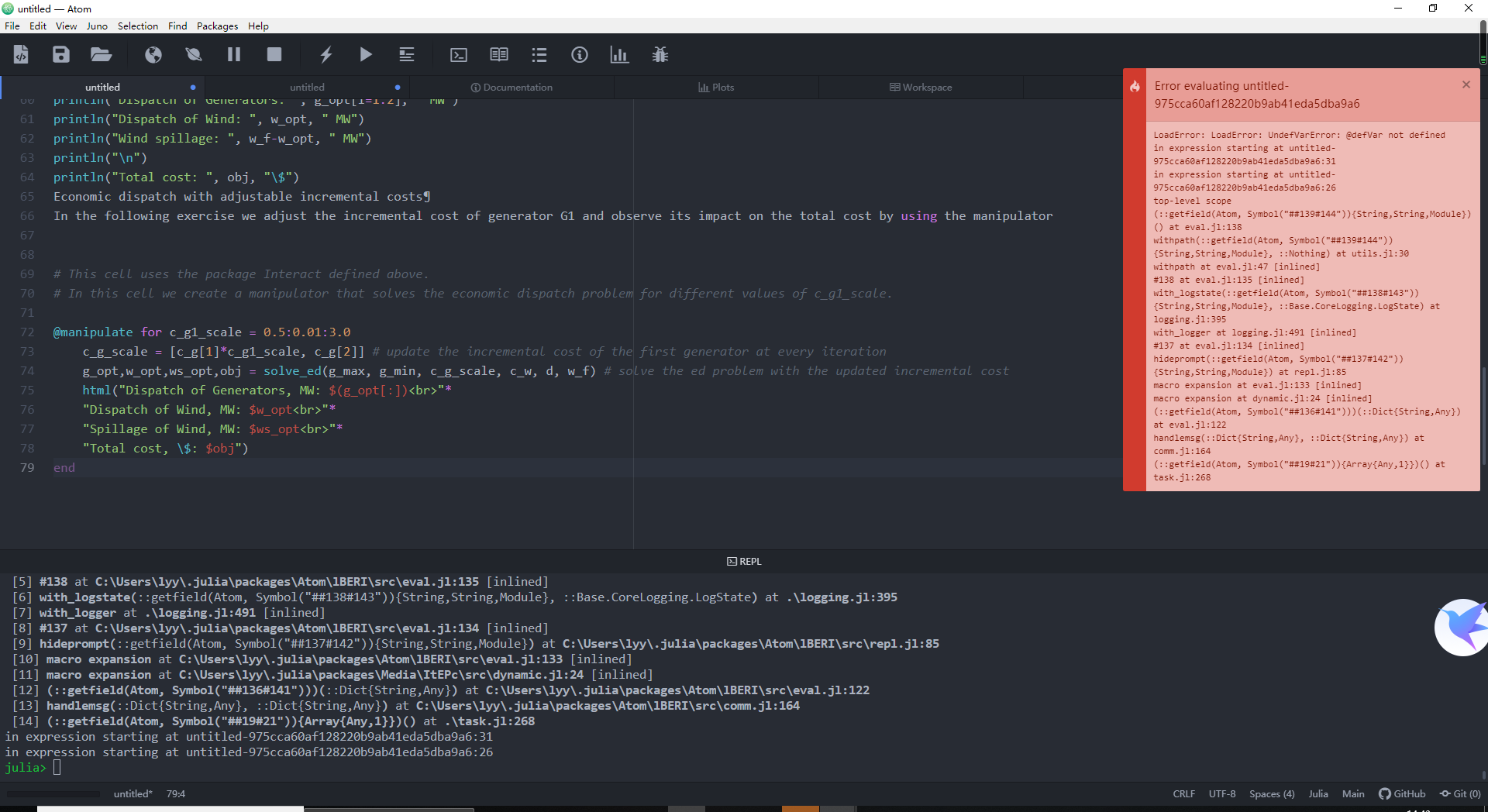
Task: Click the 79:4 cursor position indicator
Action: pyautogui.click(x=176, y=793)
